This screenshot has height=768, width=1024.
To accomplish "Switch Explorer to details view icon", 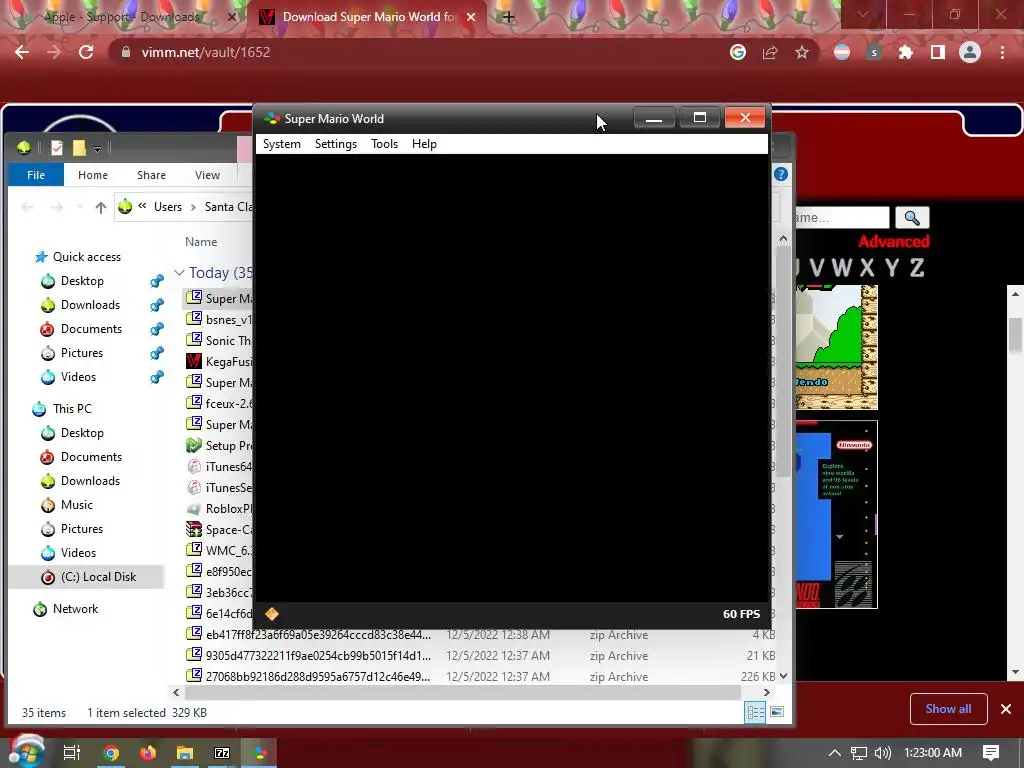I will pyautogui.click(x=755, y=712).
